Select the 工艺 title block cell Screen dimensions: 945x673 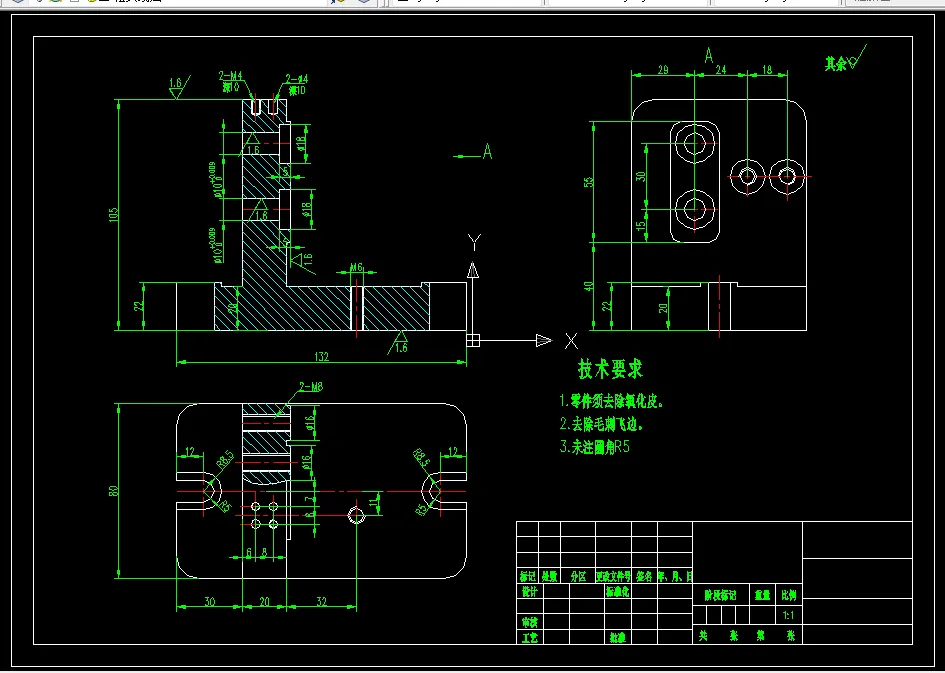530,637
